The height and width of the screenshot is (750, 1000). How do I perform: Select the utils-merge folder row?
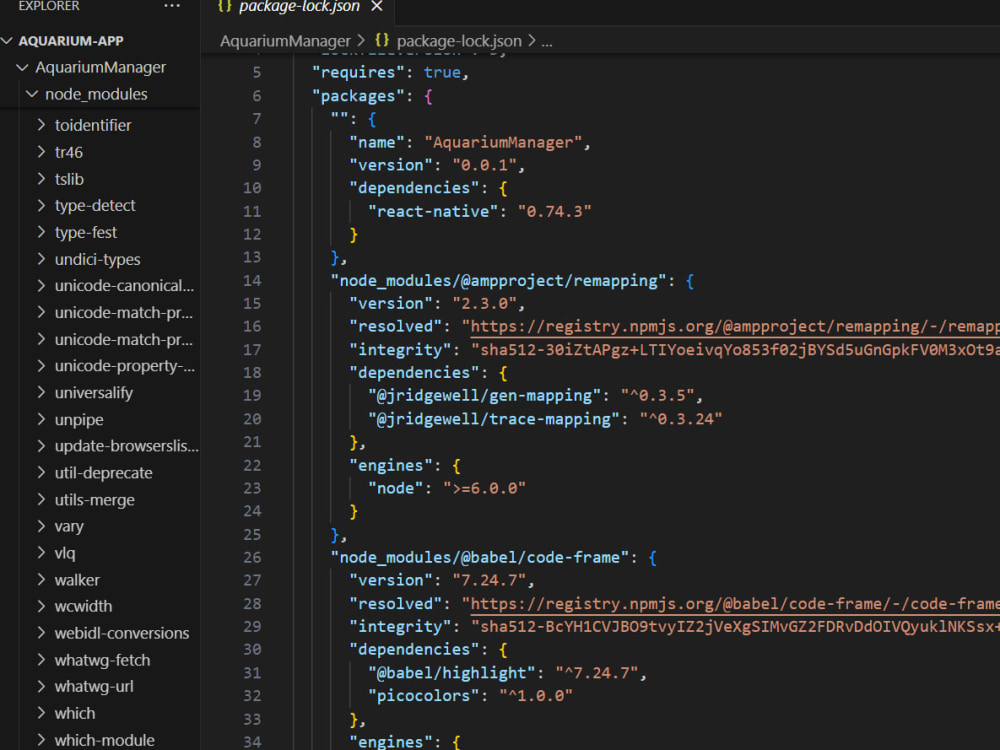pyautogui.click(x=100, y=500)
